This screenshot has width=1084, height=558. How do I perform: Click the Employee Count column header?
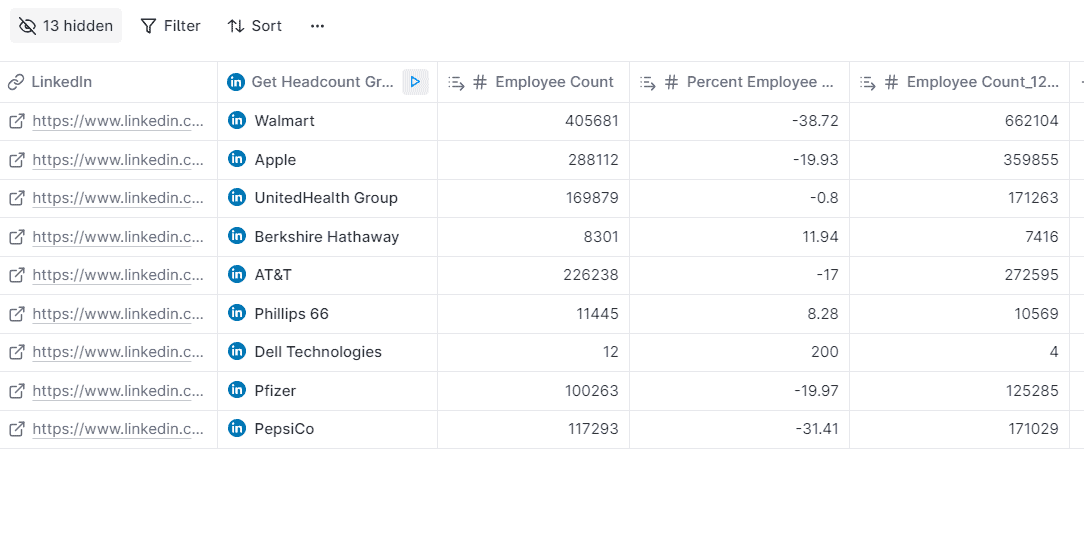pyautogui.click(x=554, y=82)
